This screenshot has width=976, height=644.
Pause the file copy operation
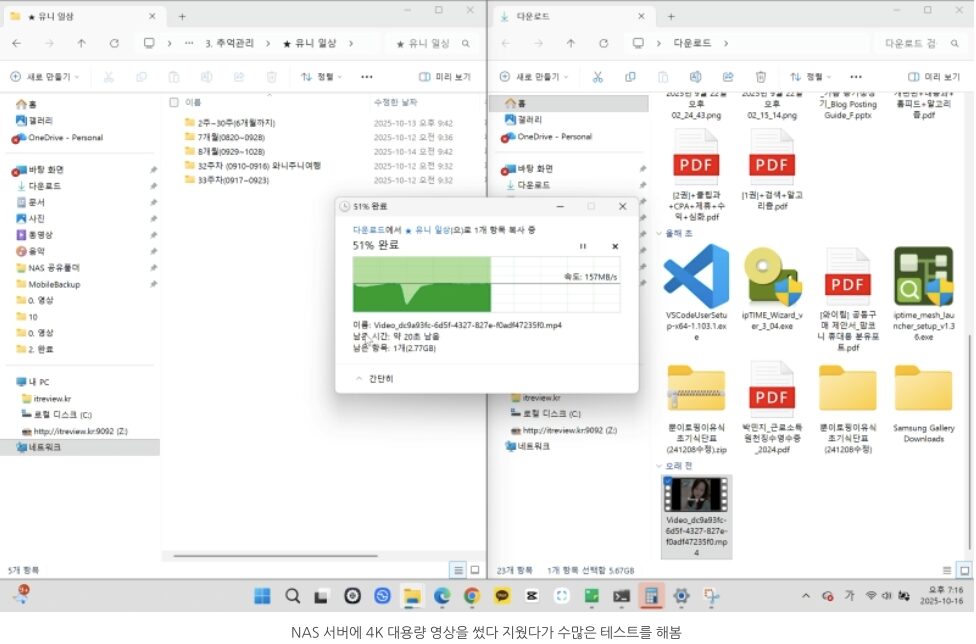pyautogui.click(x=583, y=246)
